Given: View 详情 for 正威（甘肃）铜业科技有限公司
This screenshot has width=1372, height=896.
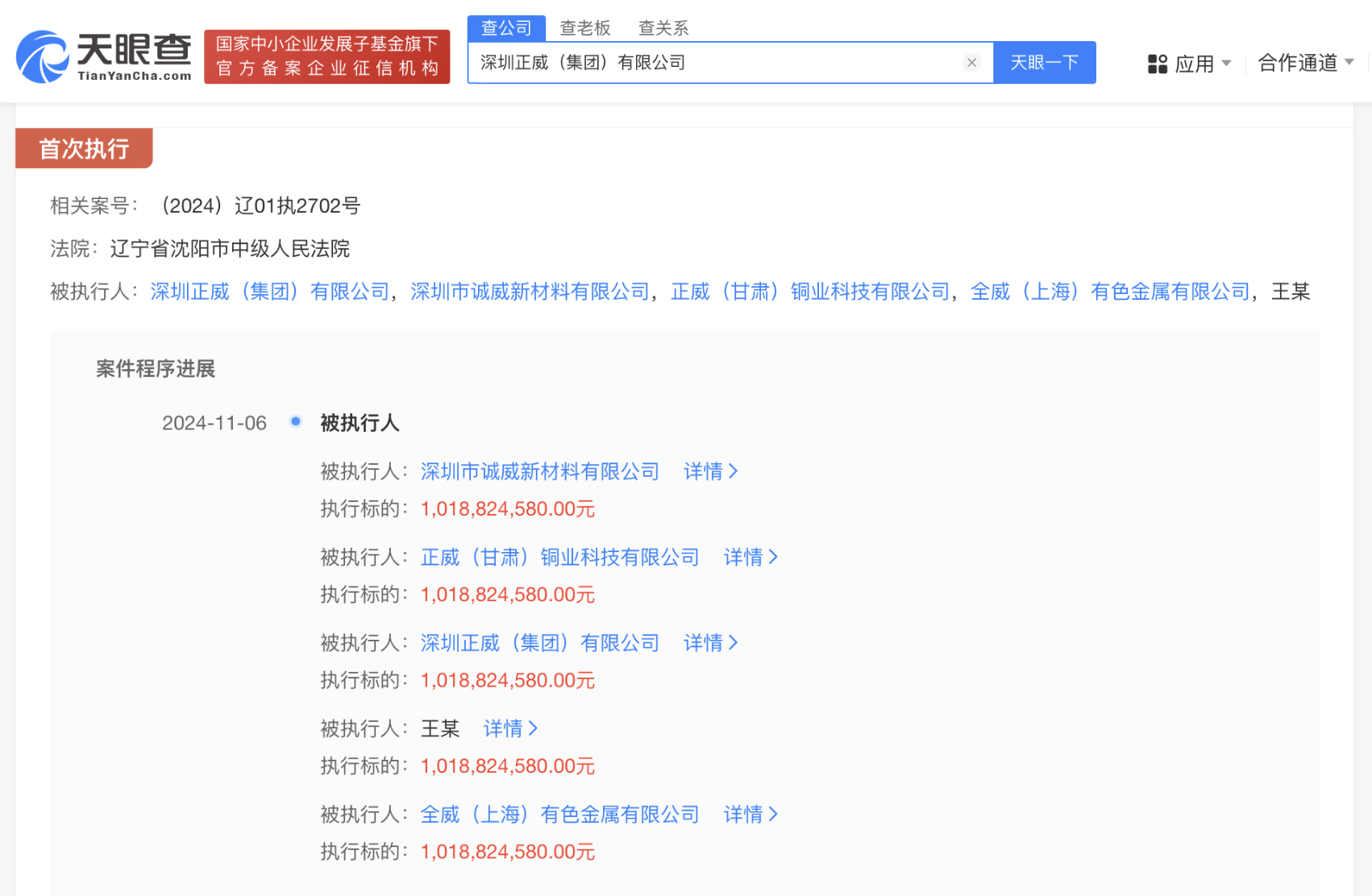Looking at the screenshot, I should 750,558.
